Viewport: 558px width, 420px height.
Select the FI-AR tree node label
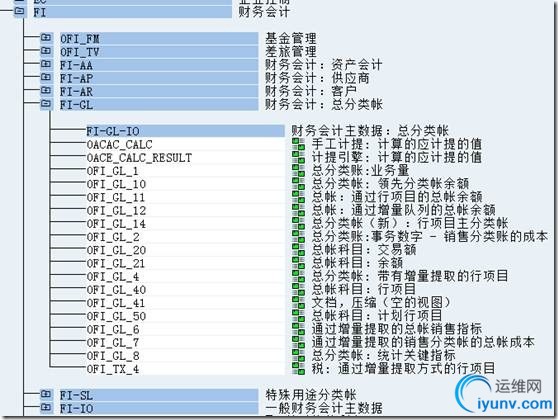pos(76,91)
